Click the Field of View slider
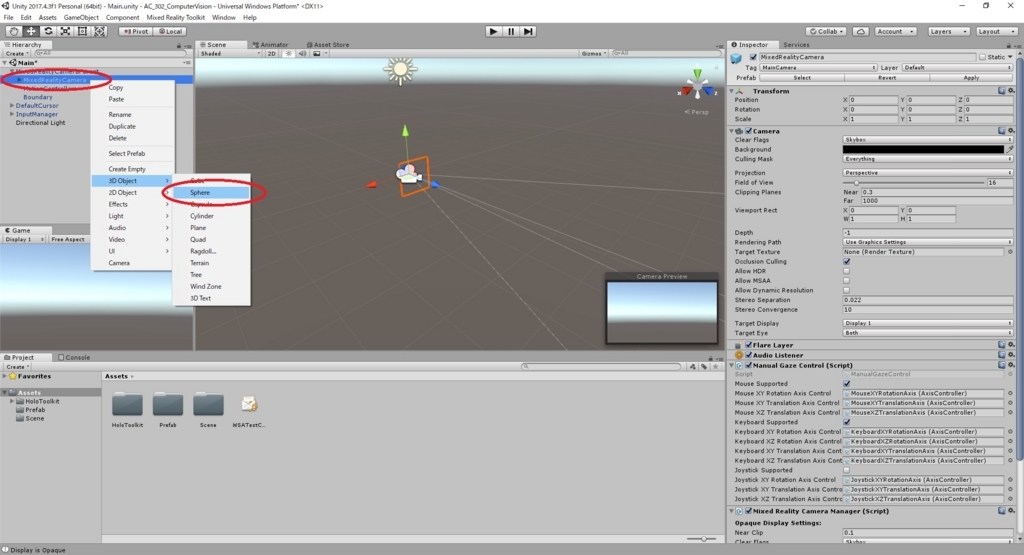Viewport: 1024px width, 555px height. (913, 183)
